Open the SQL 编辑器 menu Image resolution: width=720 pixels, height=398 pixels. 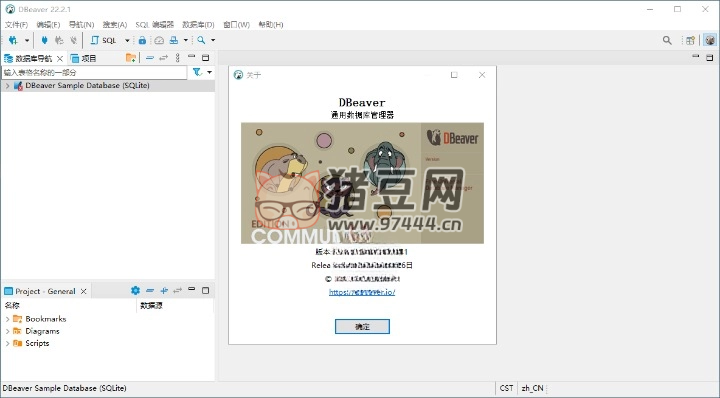coord(155,24)
